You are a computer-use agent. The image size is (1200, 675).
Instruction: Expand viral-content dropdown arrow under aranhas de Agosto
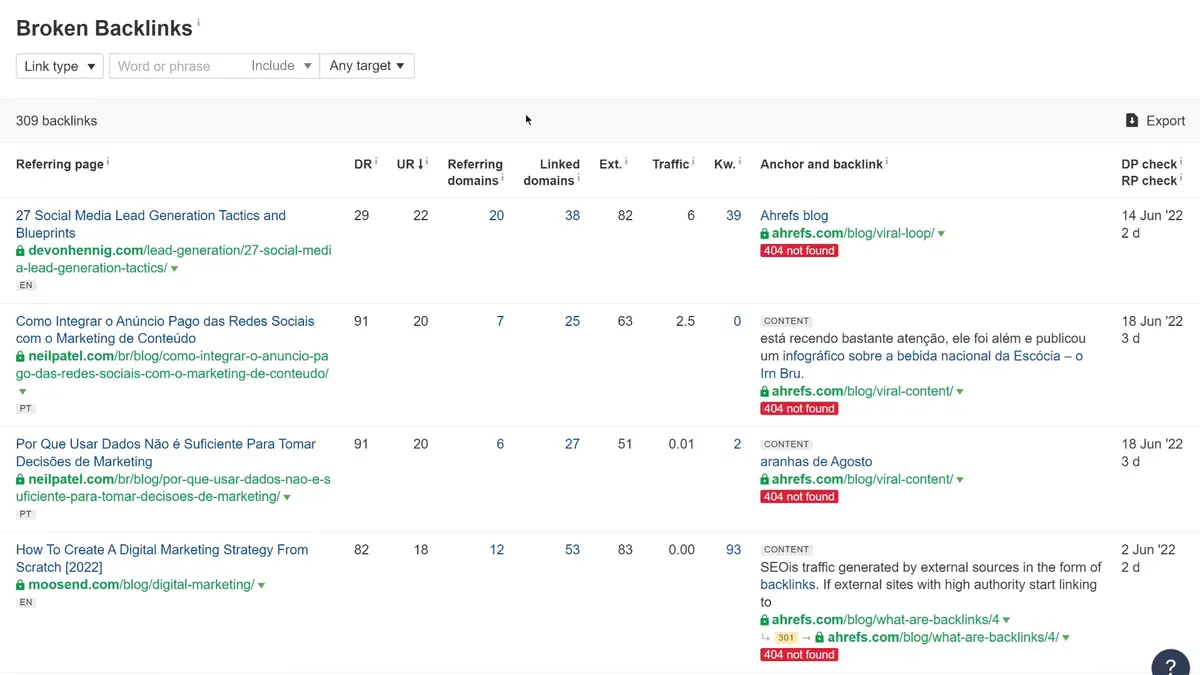pyautogui.click(x=960, y=480)
